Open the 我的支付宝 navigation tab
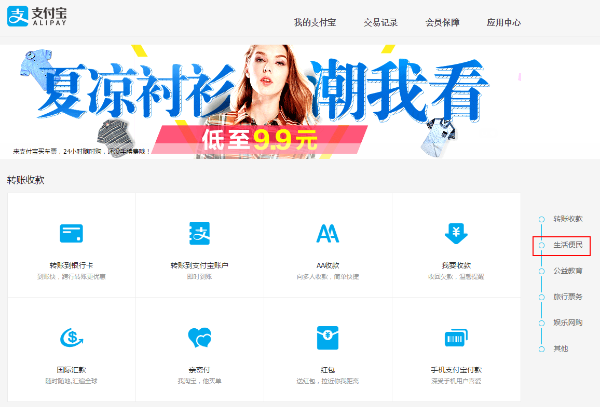This screenshot has width=600, height=407. pyautogui.click(x=317, y=21)
